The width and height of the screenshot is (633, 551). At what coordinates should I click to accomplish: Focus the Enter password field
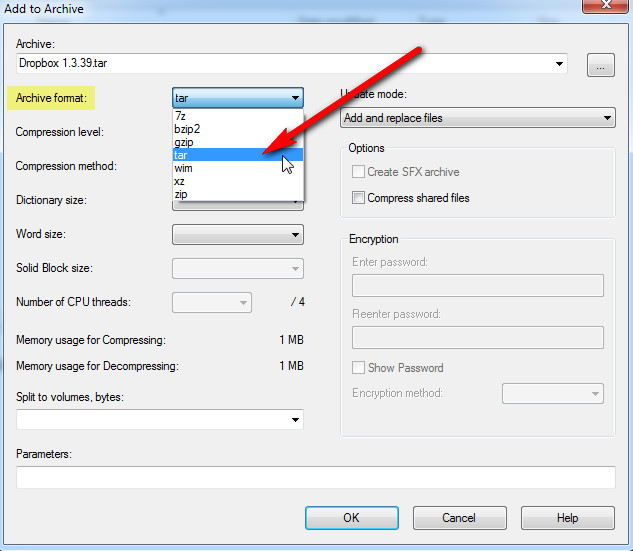[478, 285]
